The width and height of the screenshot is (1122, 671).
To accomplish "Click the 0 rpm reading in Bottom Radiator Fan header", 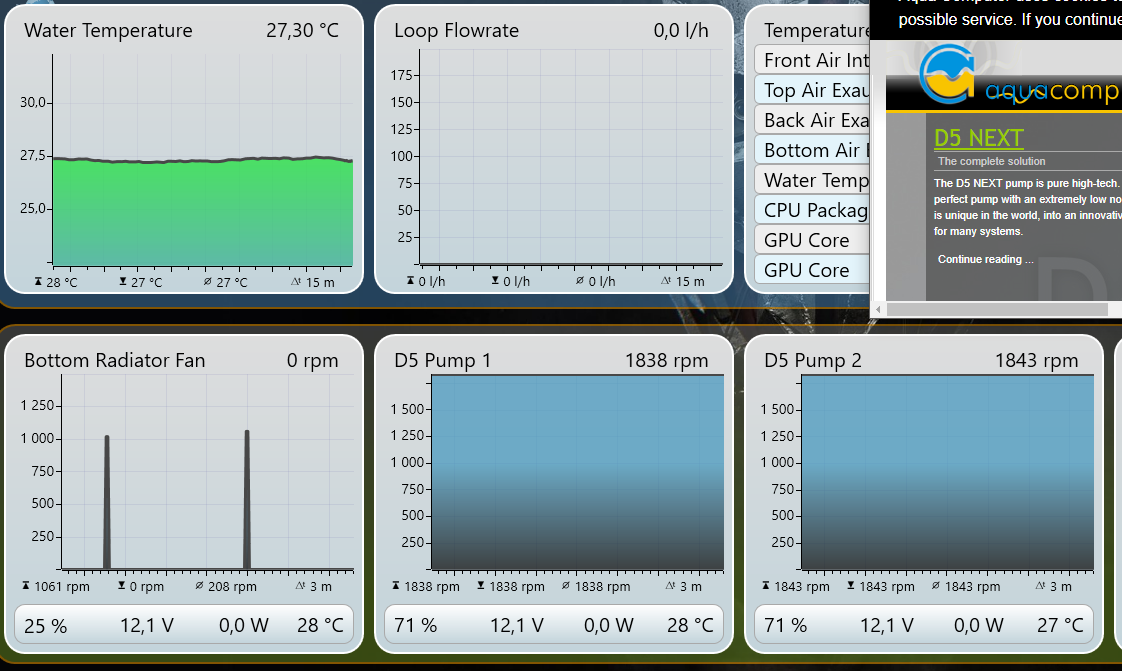I will (313, 361).
